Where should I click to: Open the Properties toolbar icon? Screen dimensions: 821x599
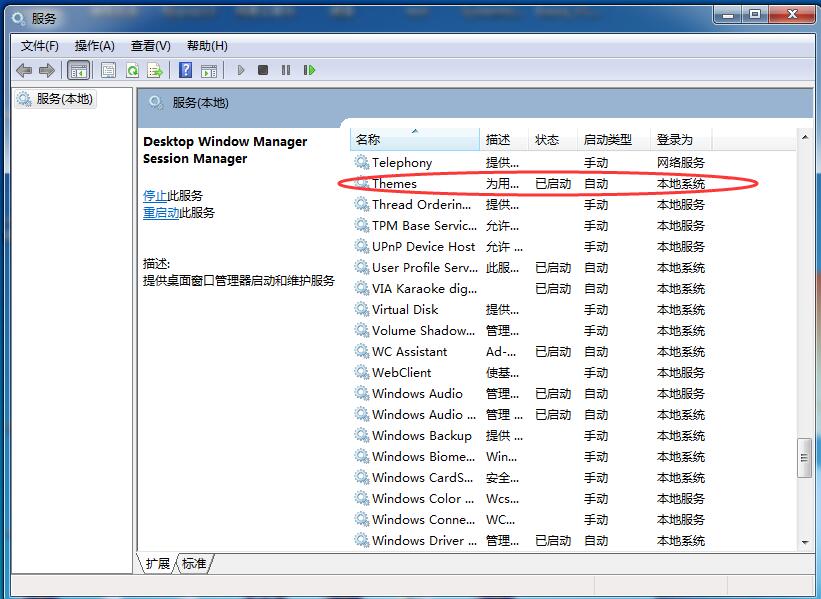click(x=108, y=70)
